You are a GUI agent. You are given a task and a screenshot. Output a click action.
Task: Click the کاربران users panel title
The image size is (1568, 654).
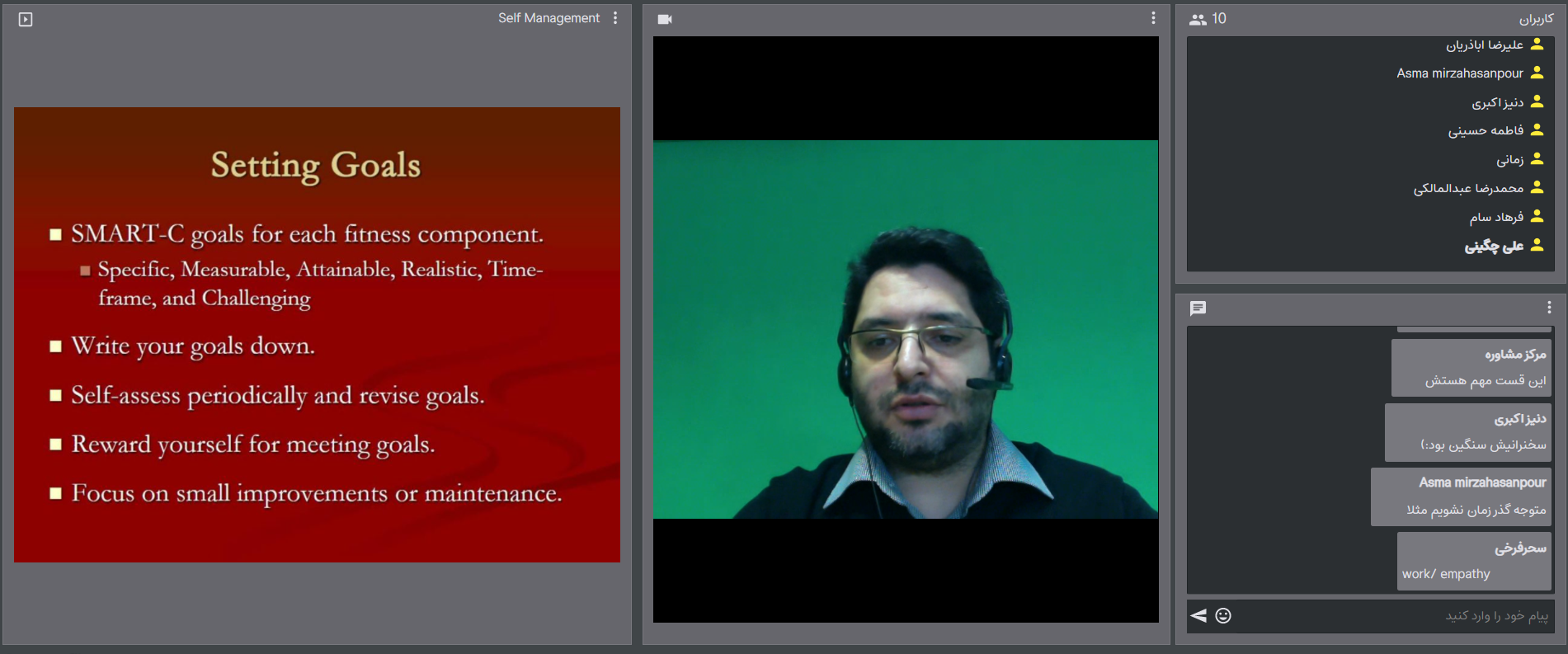click(x=1536, y=18)
